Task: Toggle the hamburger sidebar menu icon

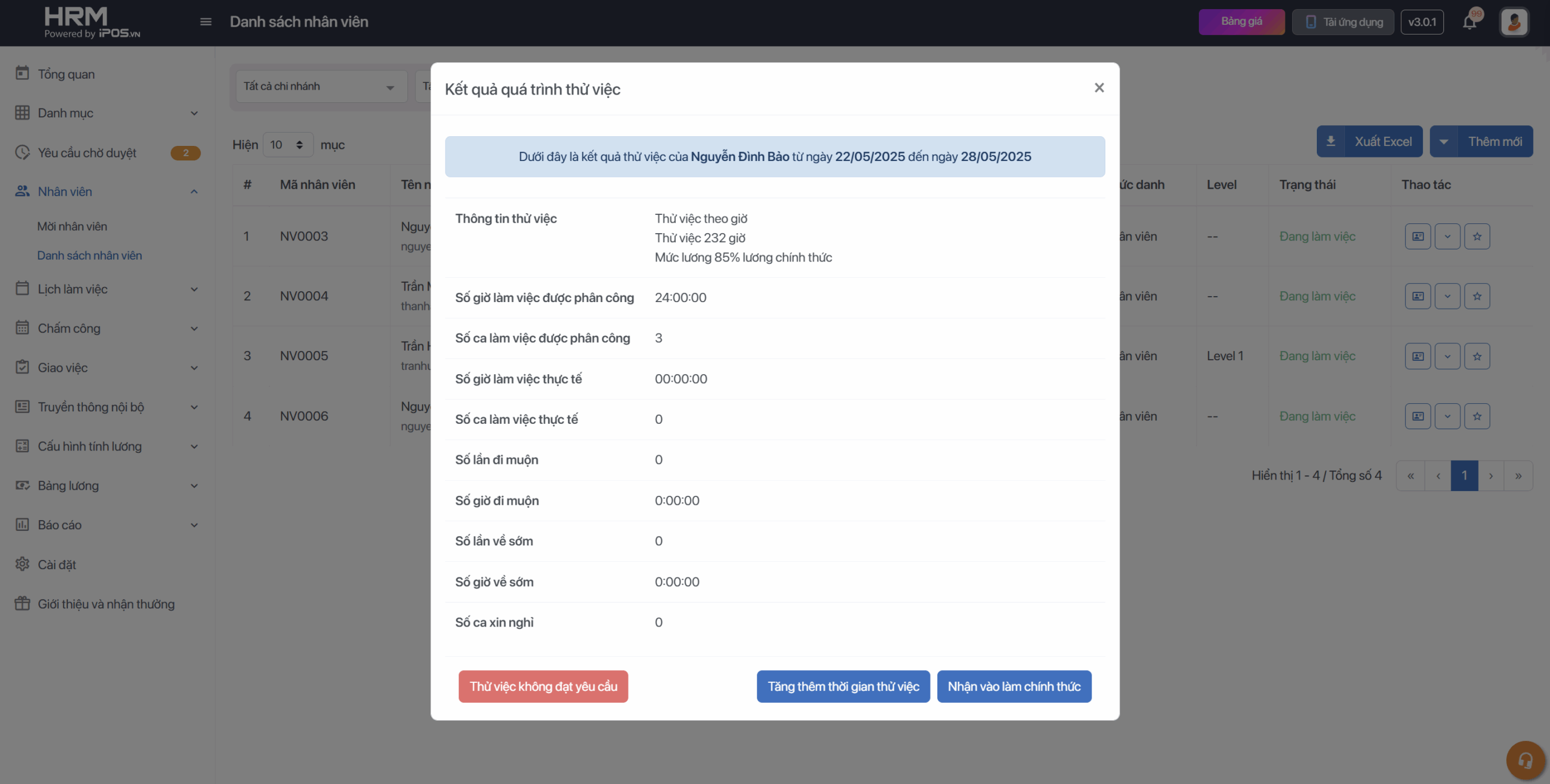Action: [x=206, y=22]
